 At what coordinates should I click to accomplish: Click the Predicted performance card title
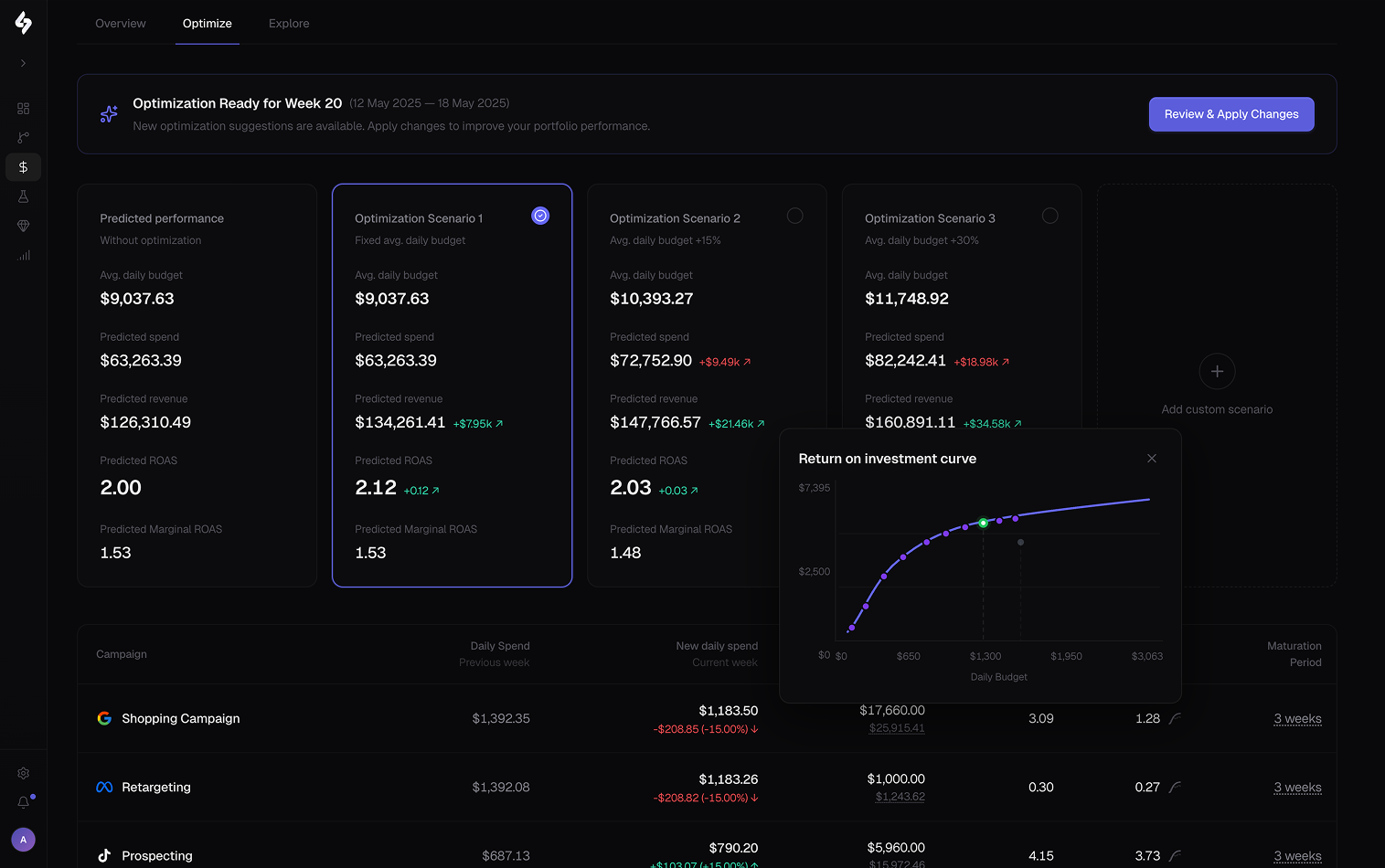point(162,218)
